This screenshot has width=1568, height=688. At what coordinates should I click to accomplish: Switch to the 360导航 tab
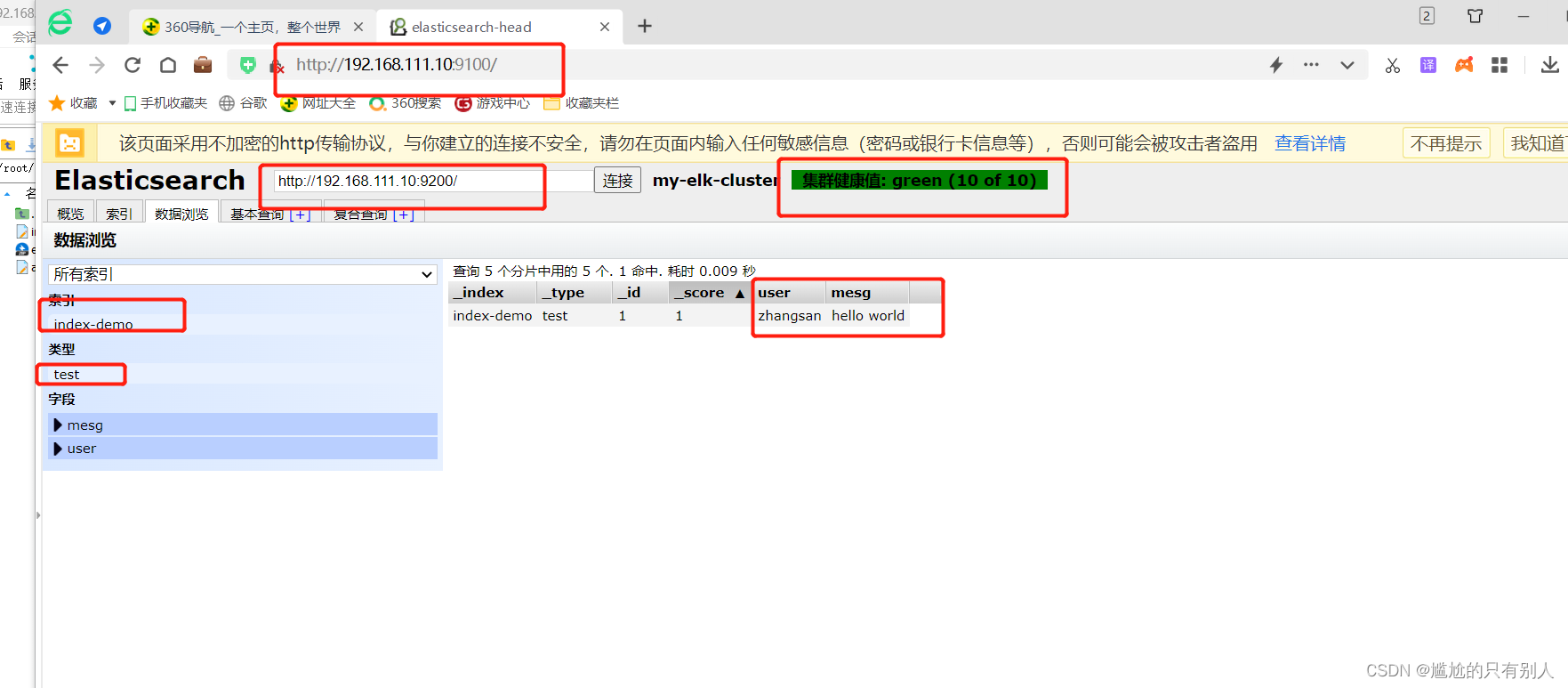tap(252, 27)
